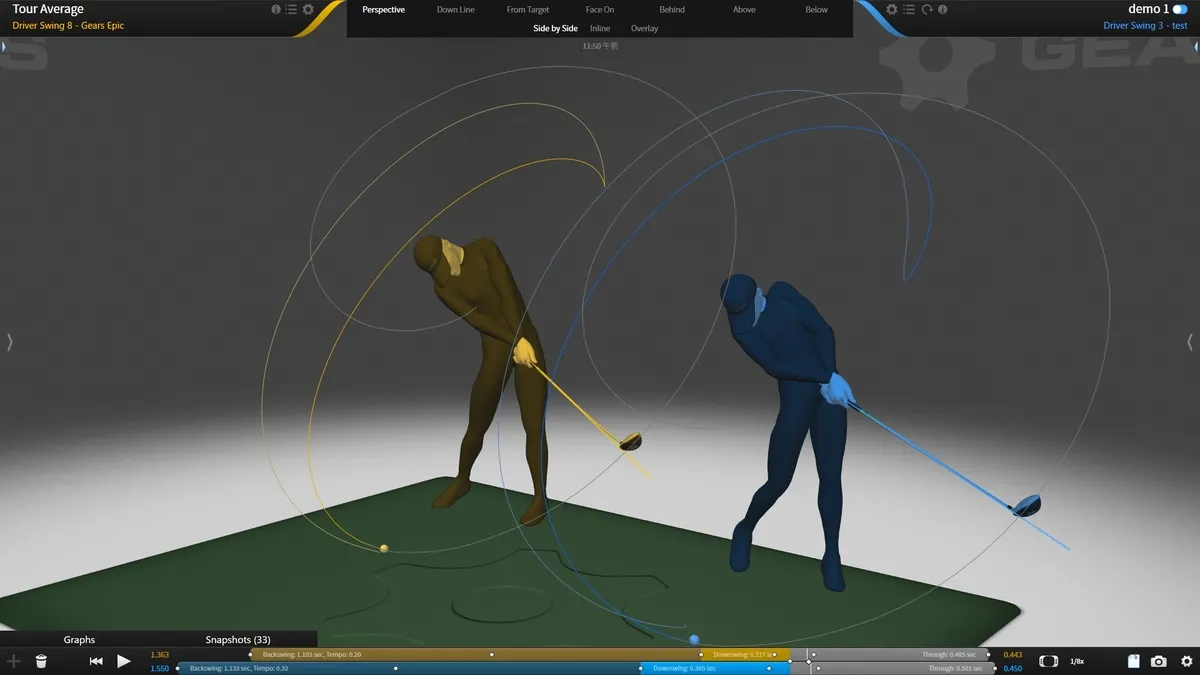This screenshot has width=1200, height=675.
Task: Open Snapshots (33) panel
Action: (238, 639)
